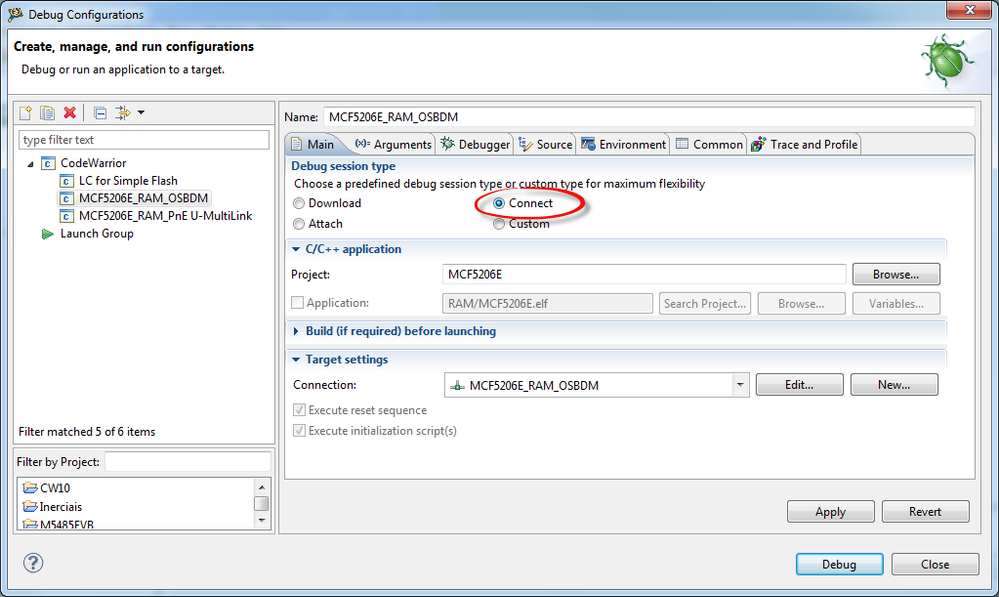999x597 pixels.
Task: Delete selected configuration with red X icon
Action: (x=69, y=113)
